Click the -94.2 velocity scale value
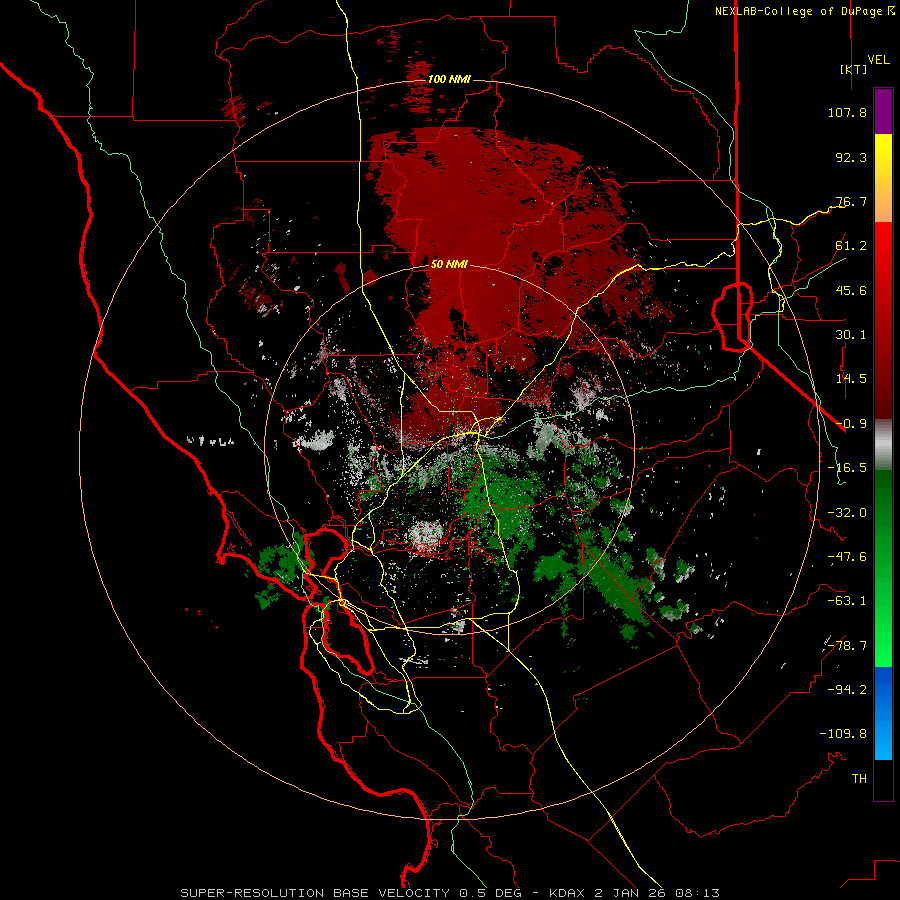This screenshot has height=900, width=900. coord(847,690)
